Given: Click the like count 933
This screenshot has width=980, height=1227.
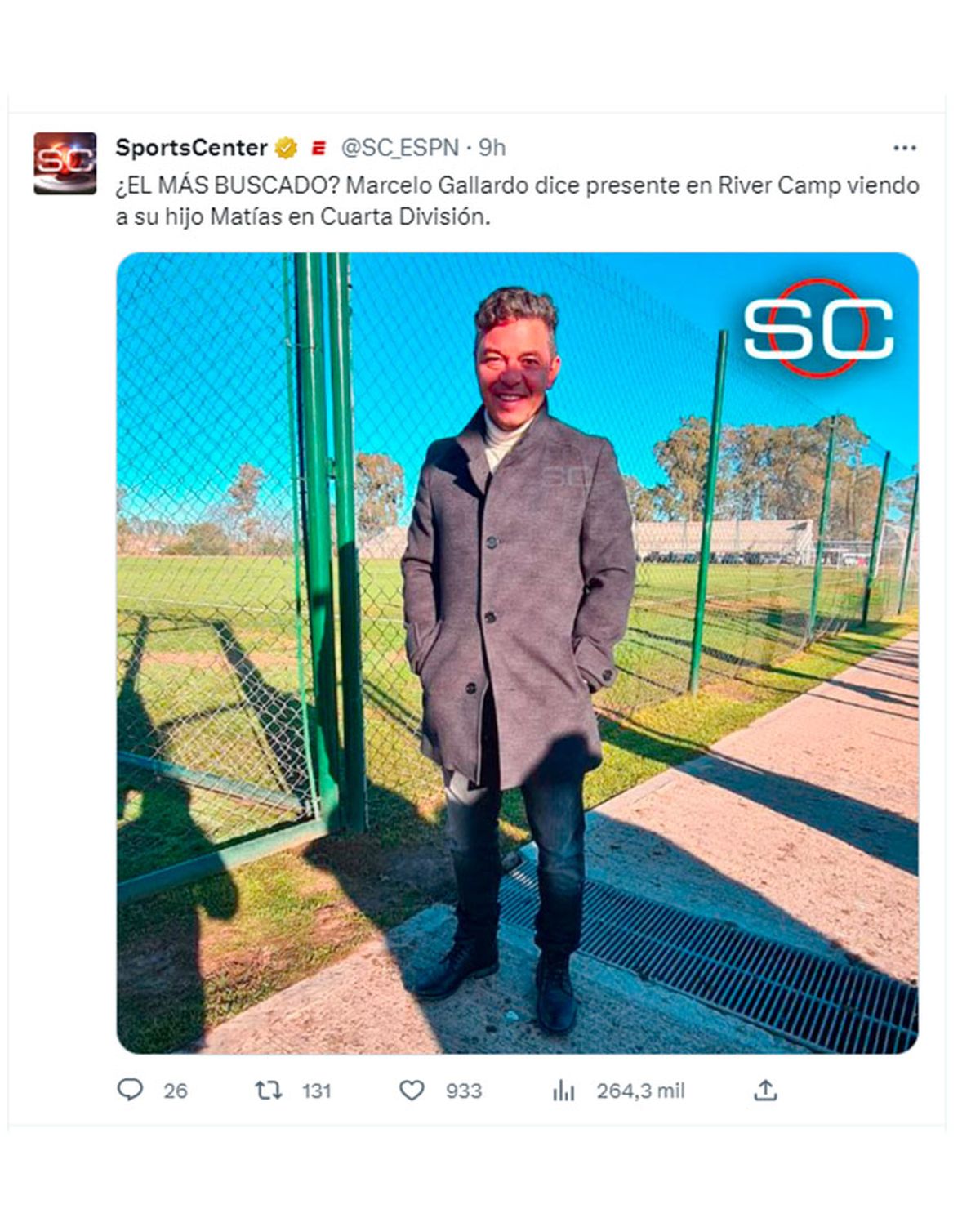Looking at the screenshot, I should [464, 1091].
